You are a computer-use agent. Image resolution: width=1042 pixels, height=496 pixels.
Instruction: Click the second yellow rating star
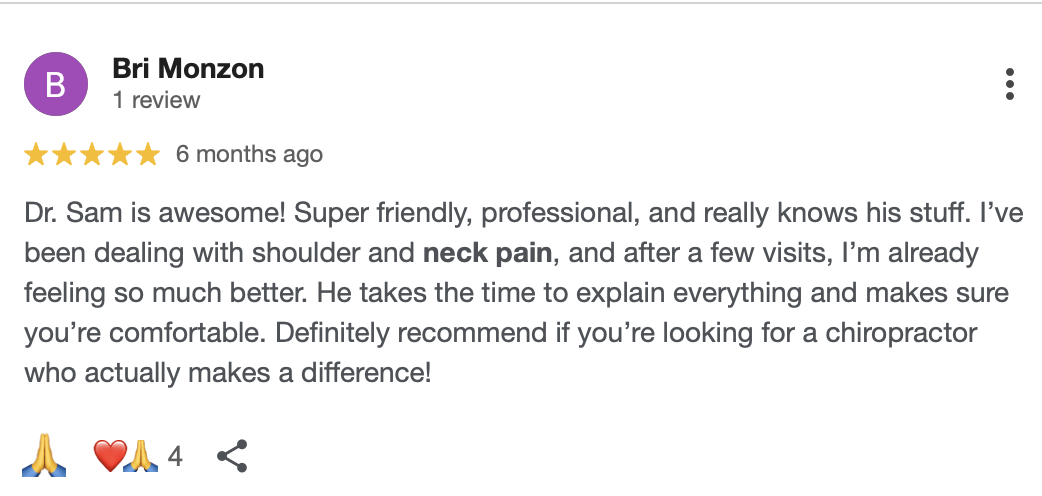click(x=64, y=154)
